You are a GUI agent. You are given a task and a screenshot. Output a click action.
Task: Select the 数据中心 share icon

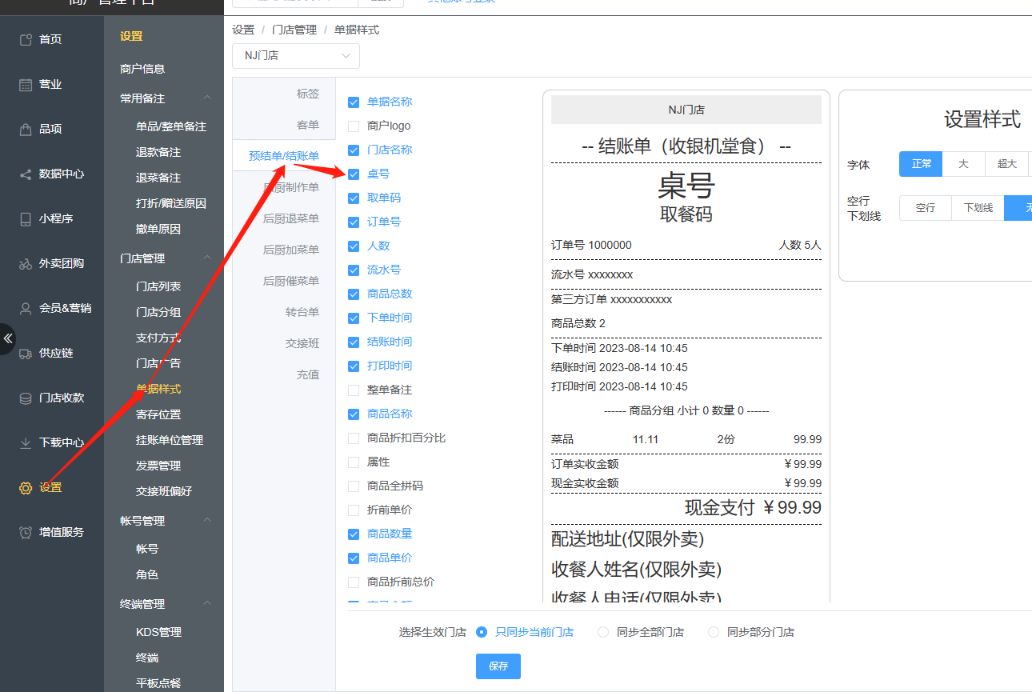(x=26, y=174)
